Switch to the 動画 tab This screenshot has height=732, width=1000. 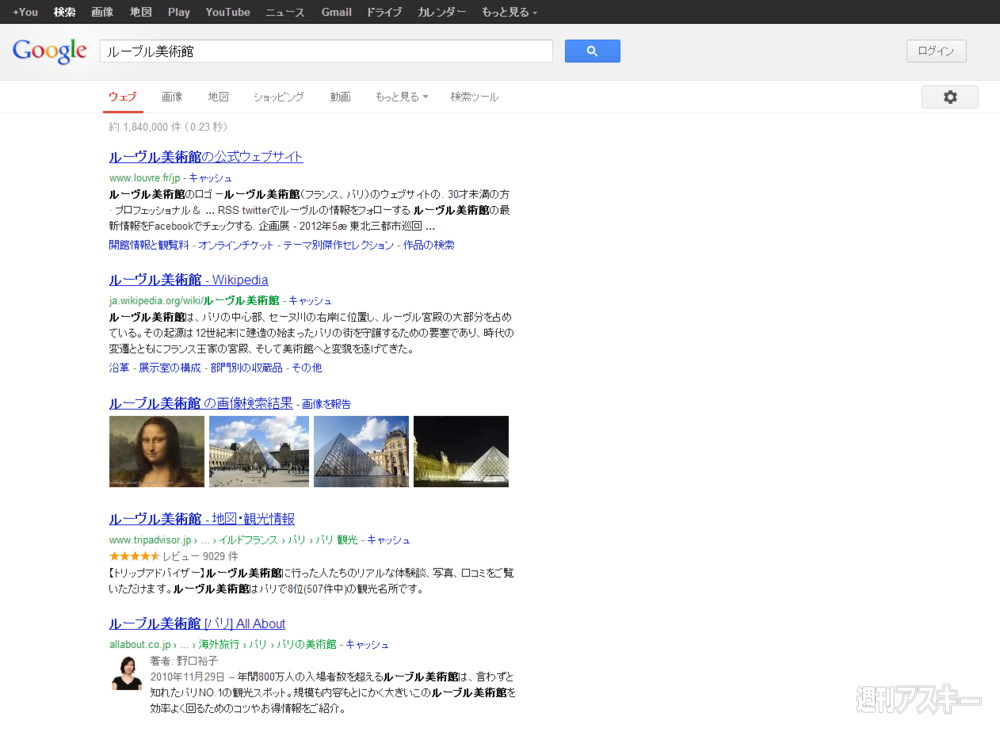coord(340,97)
